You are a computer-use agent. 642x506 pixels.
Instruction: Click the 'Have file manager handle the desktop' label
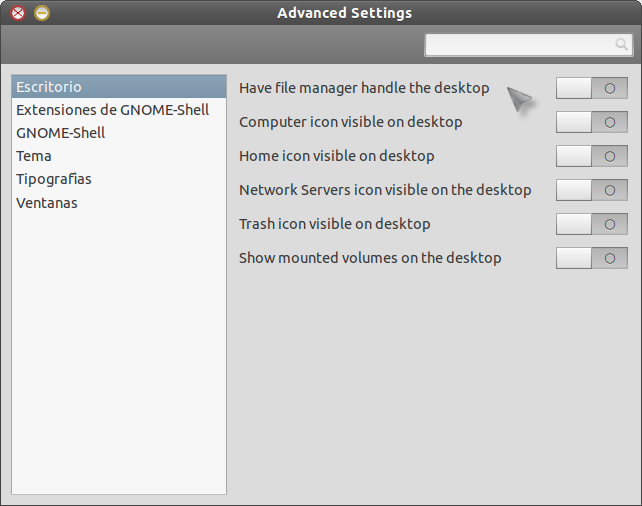364,88
